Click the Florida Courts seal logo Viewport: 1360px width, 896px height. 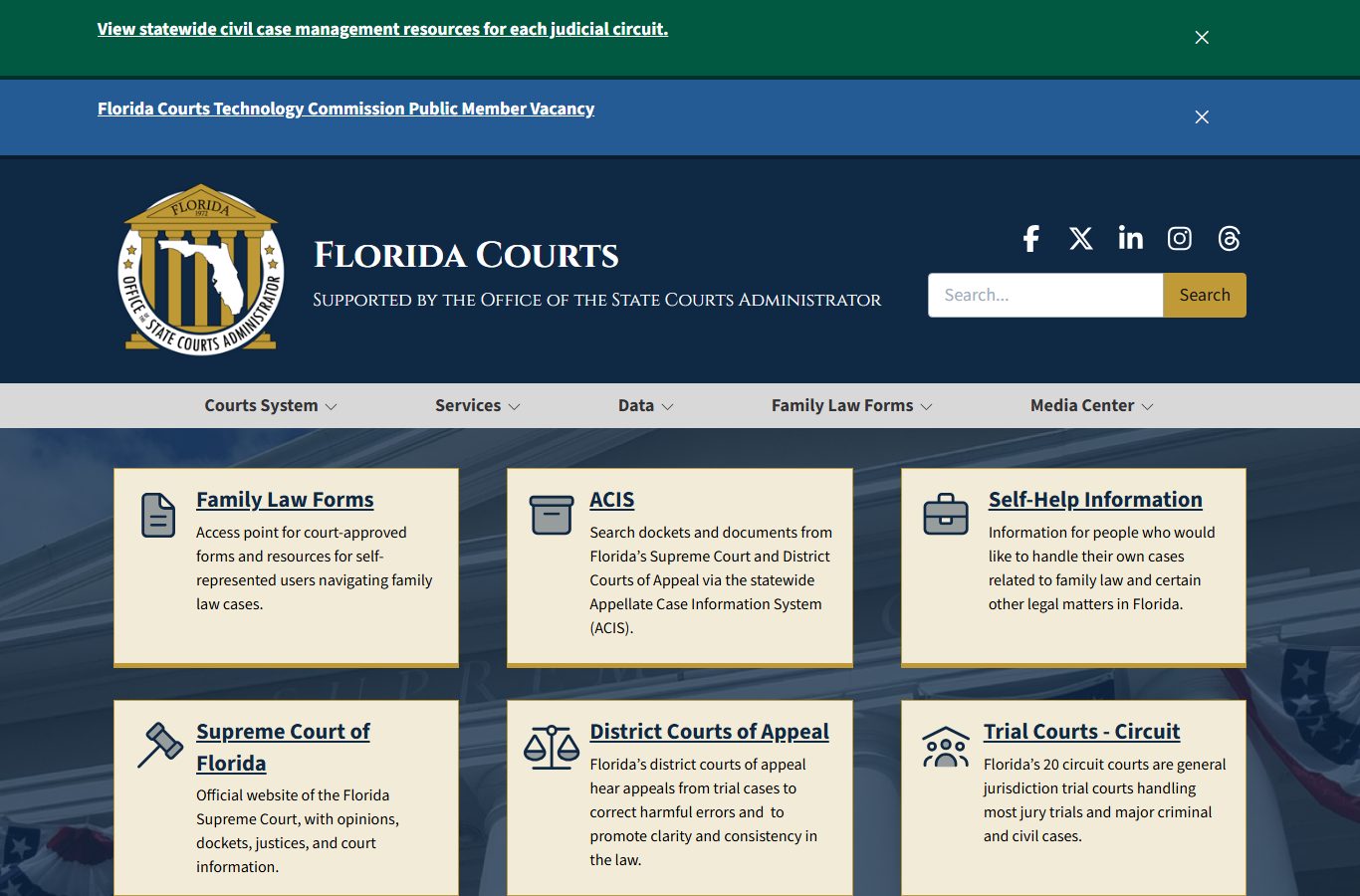(201, 269)
